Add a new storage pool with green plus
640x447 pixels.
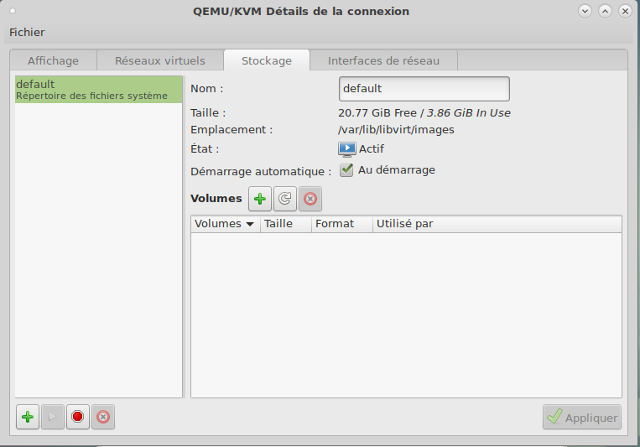28,417
